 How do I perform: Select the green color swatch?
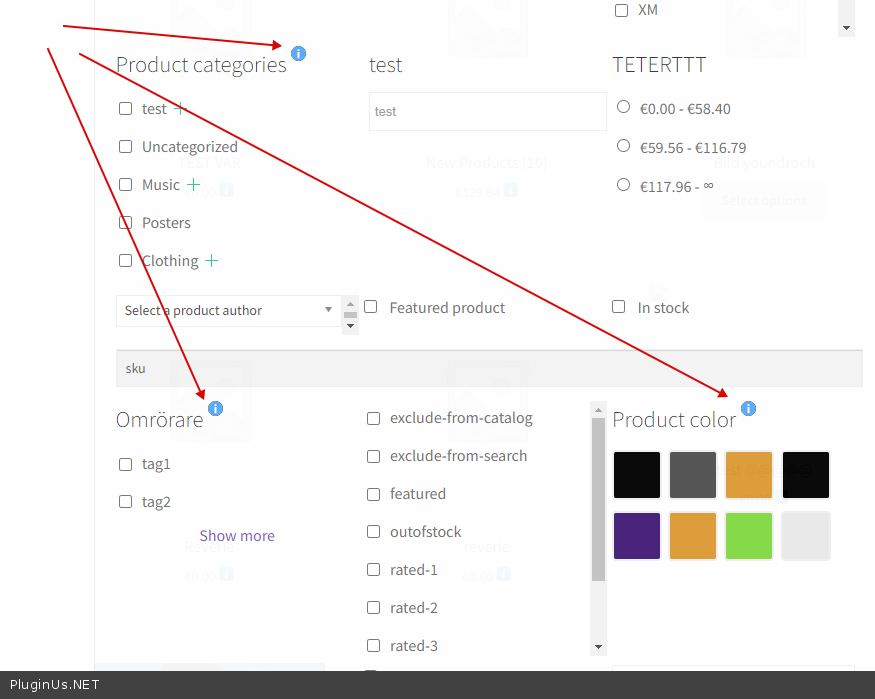pos(749,535)
